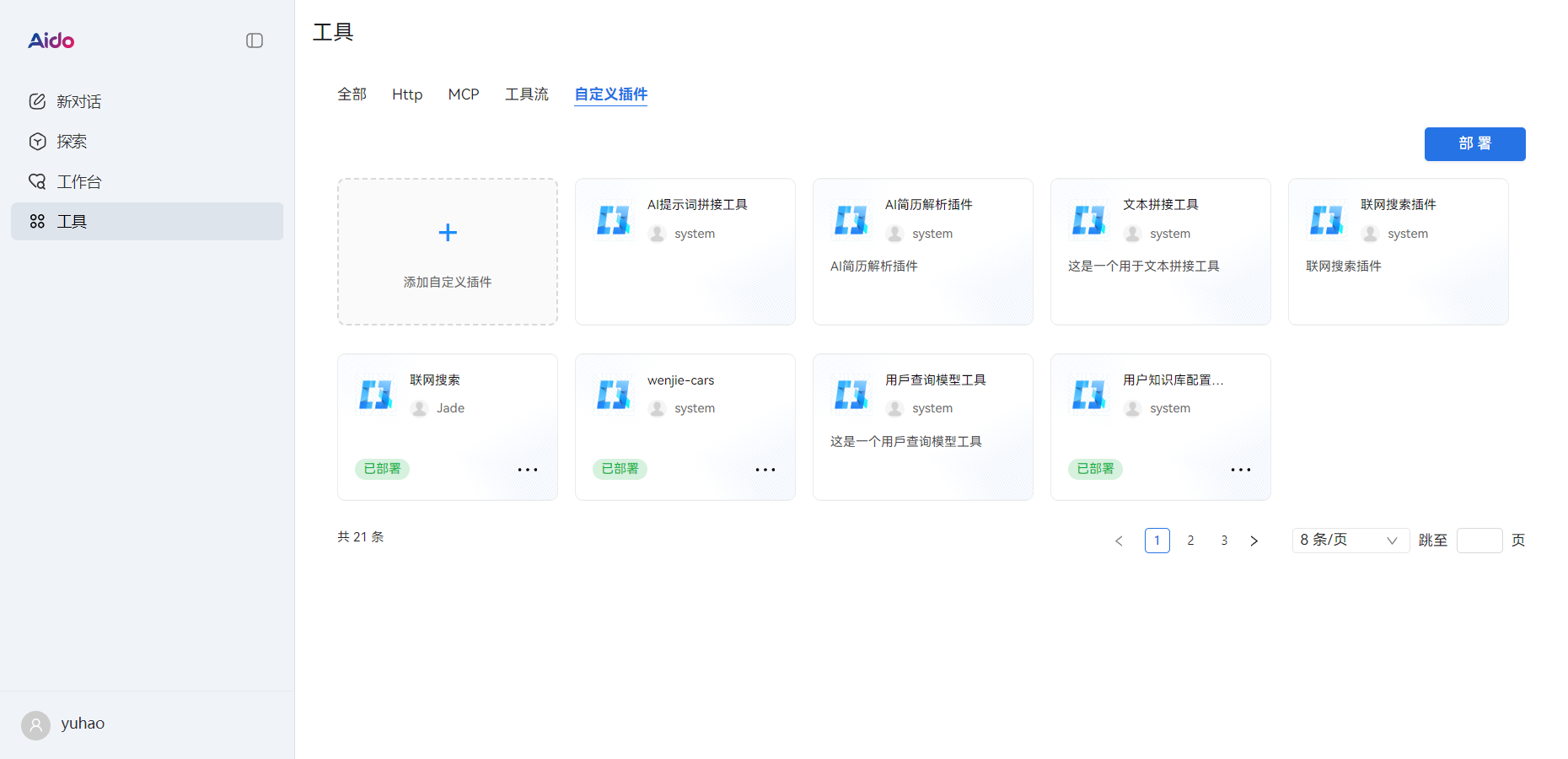
Task: Switch to the MCP tab
Action: (463, 94)
